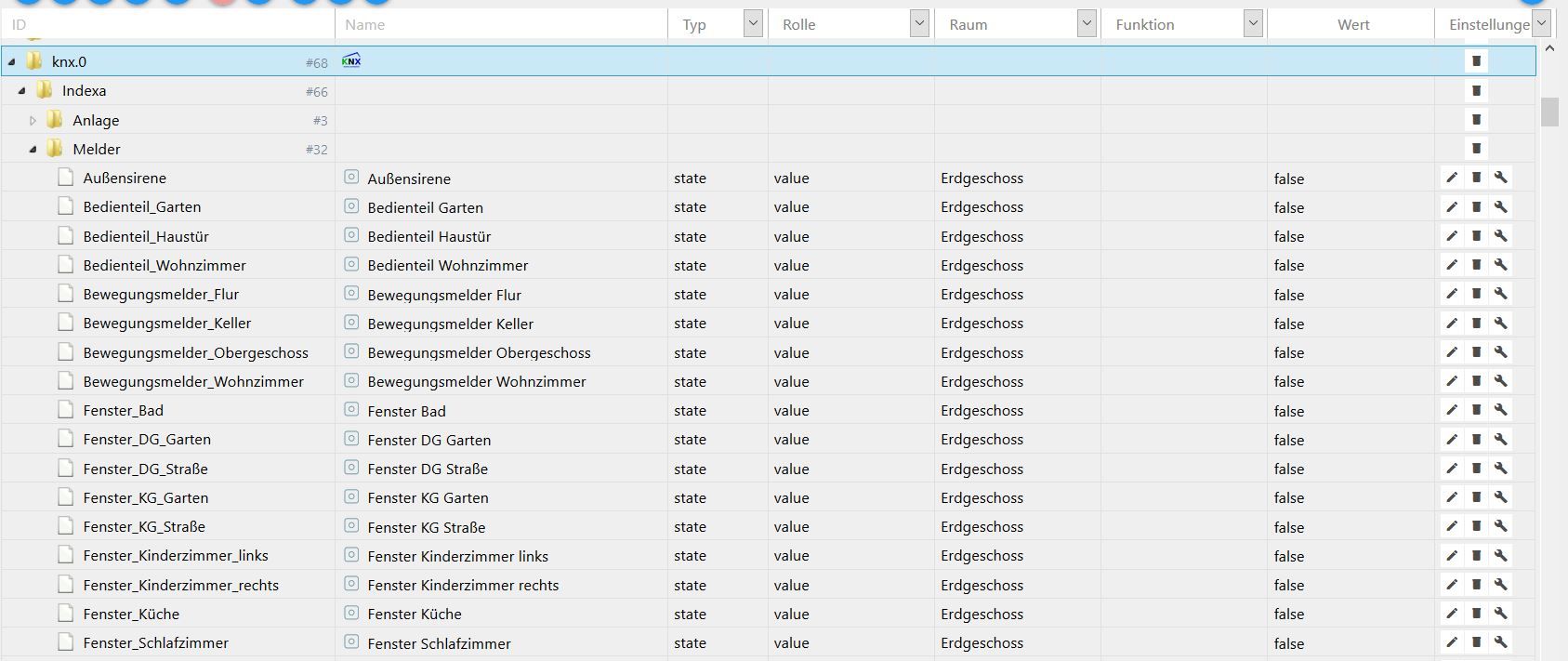Edit the Fenster_DG_Garten object

[x=1451, y=439]
